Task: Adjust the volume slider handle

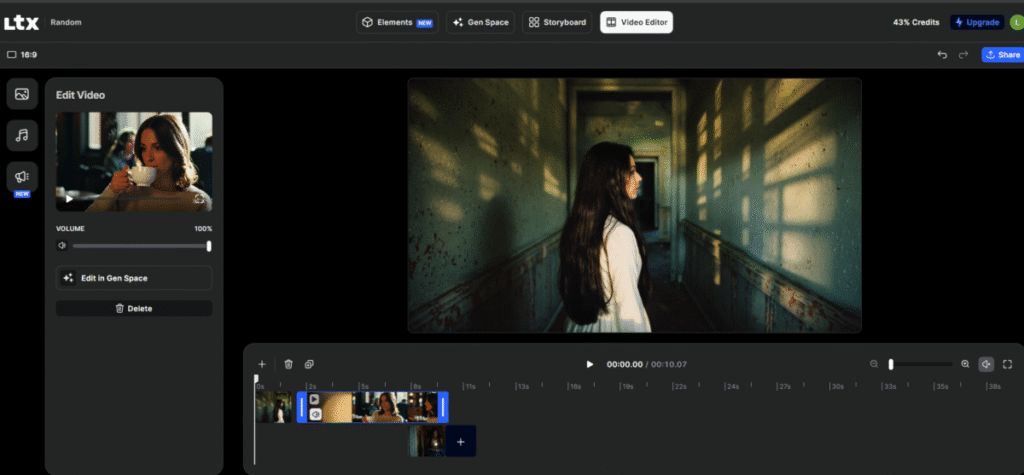Action: [209, 246]
